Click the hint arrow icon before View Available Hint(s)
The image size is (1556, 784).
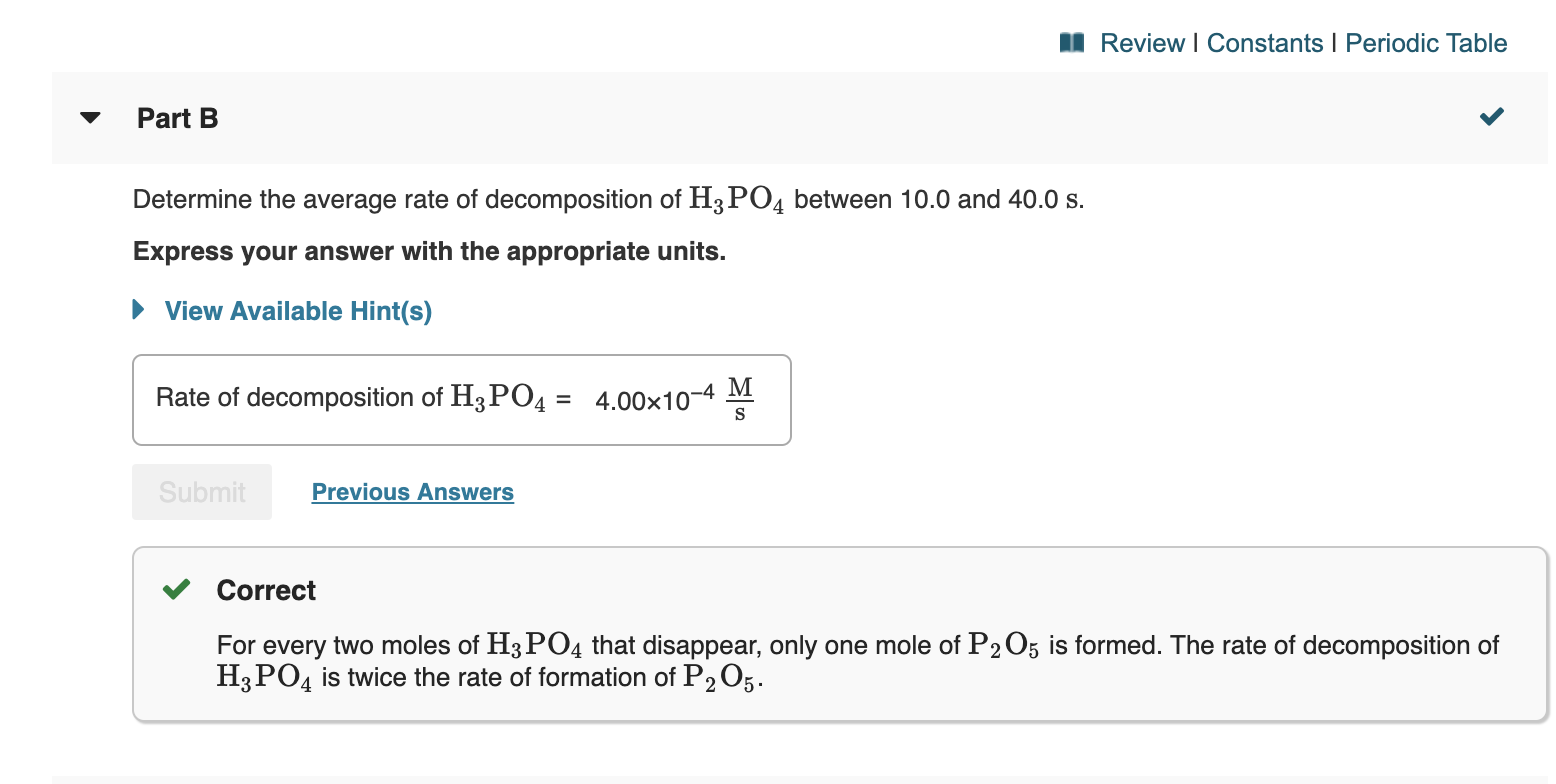[137, 310]
